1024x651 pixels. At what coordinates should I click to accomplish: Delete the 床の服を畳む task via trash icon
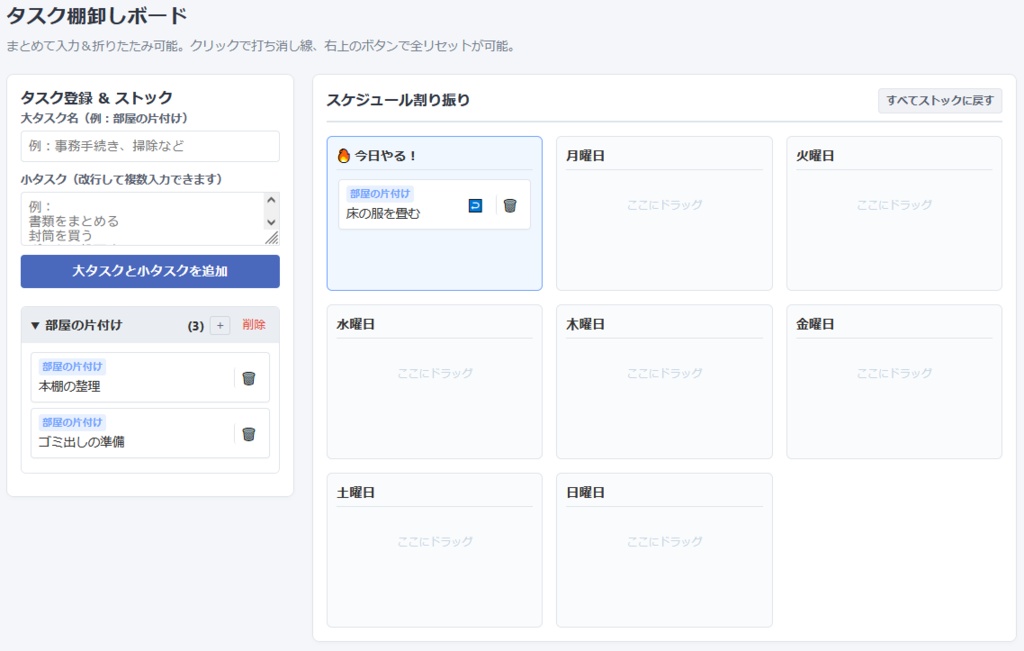[510, 206]
